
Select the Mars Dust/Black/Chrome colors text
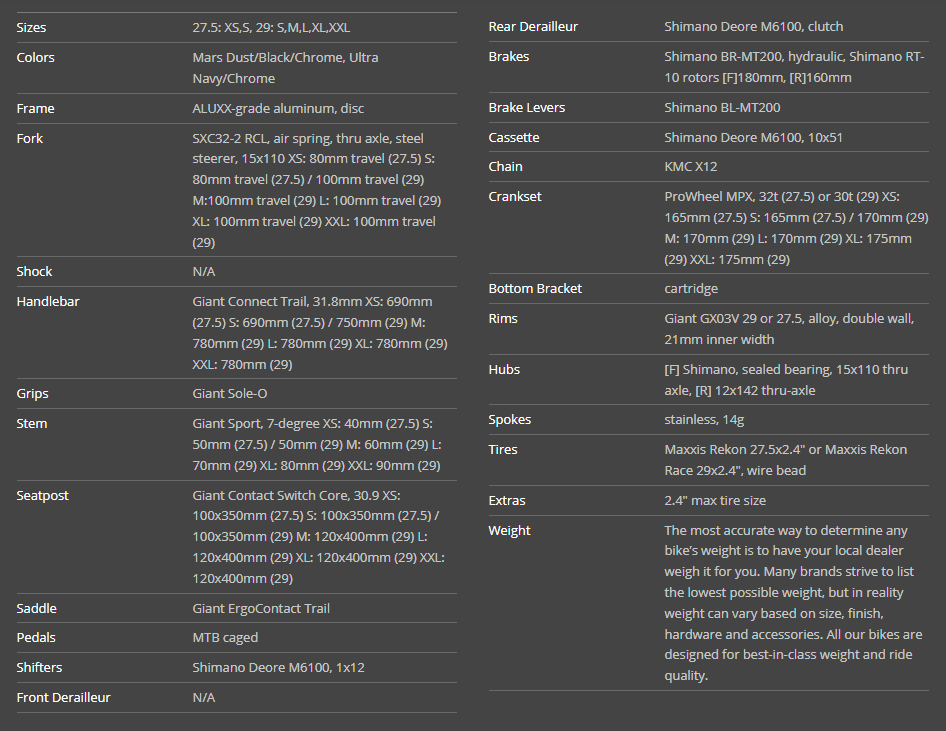coord(285,68)
